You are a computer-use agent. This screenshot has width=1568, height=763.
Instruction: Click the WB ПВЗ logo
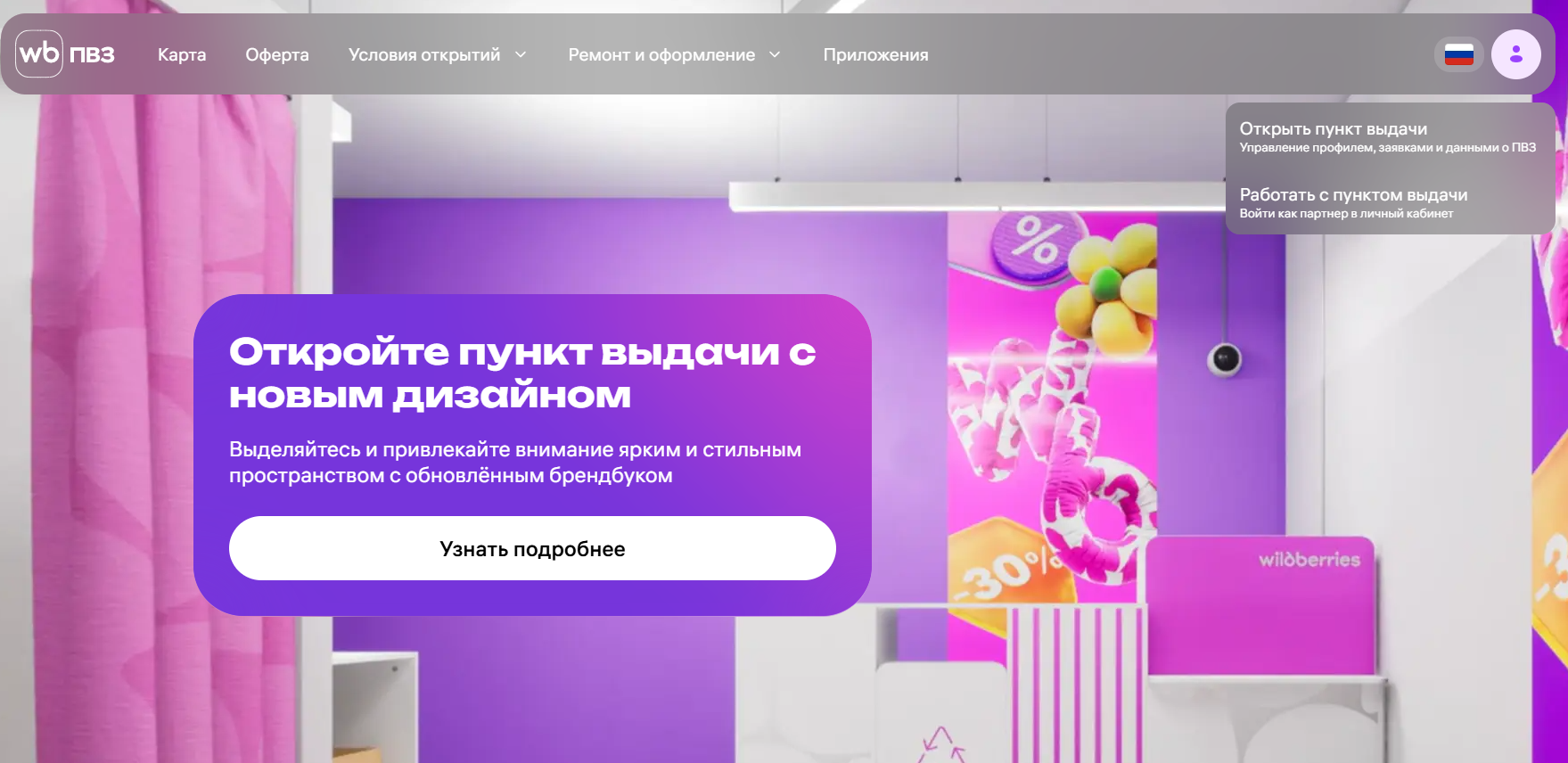tap(65, 54)
